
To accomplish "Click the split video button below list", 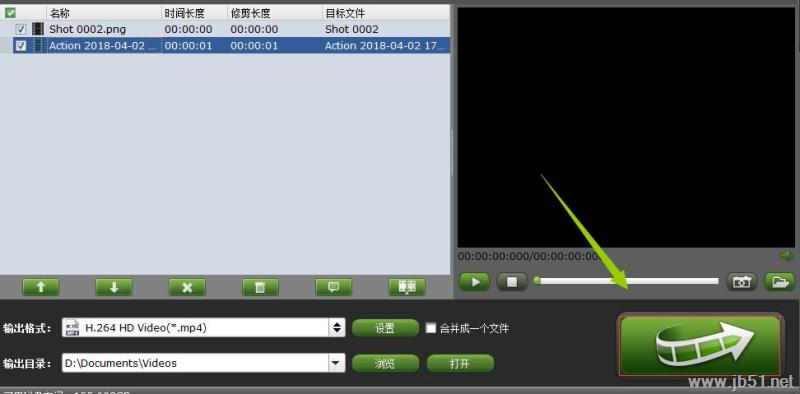I will [x=407, y=287].
